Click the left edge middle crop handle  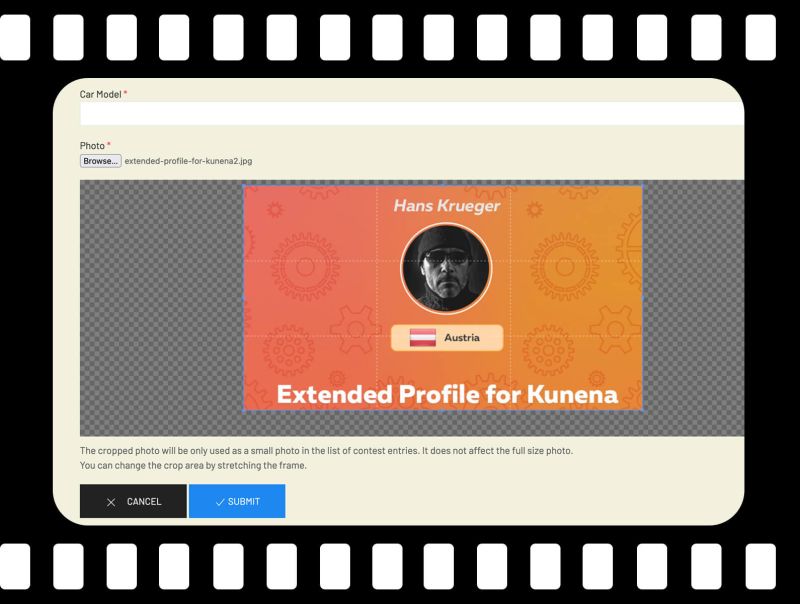pos(244,298)
